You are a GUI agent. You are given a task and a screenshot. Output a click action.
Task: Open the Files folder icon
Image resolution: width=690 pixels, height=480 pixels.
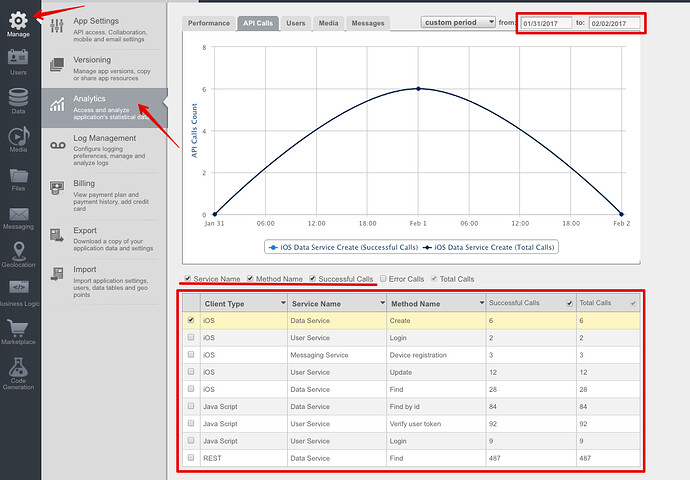tap(19, 176)
